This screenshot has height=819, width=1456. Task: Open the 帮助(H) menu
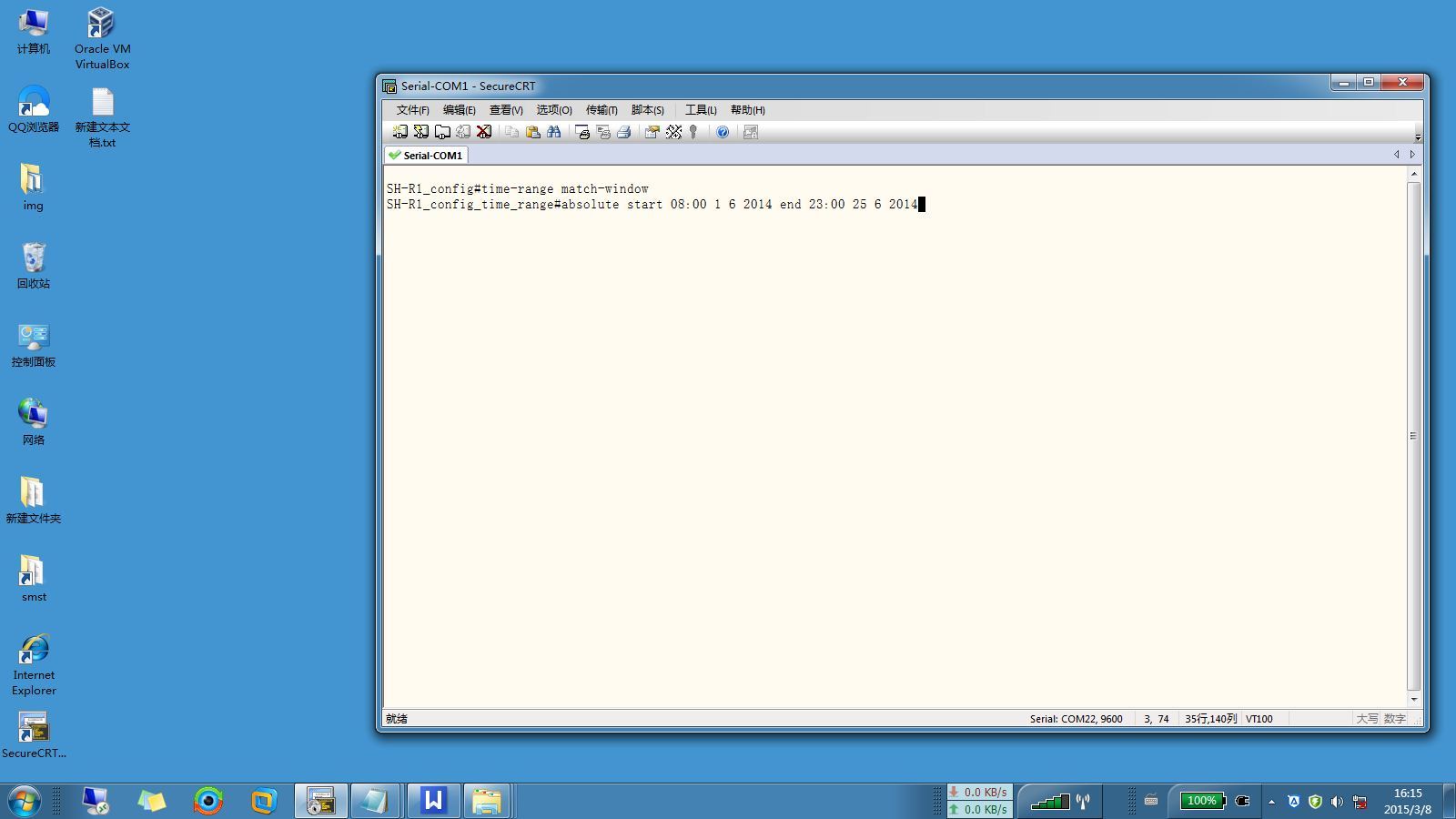pyautogui.click(x=747, y=110)
